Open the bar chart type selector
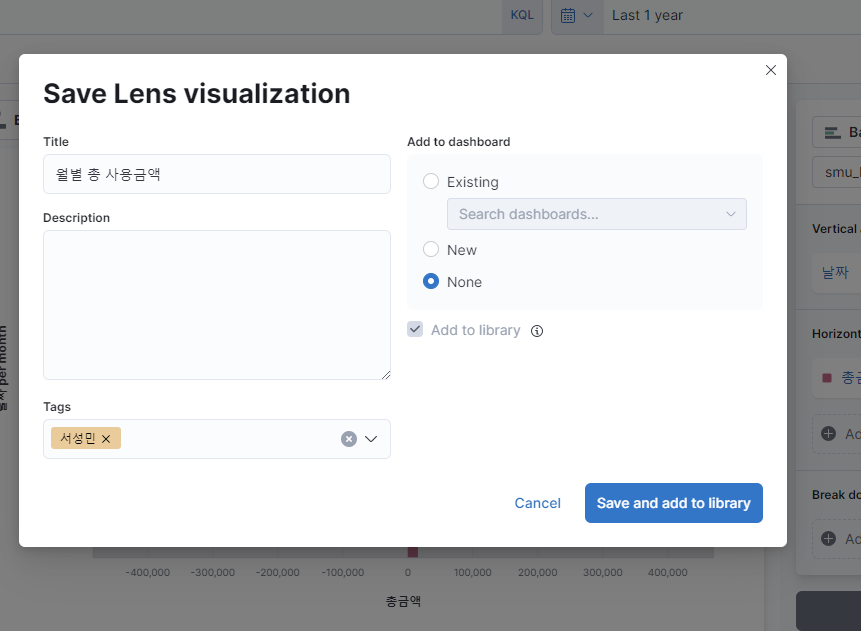 837,132
